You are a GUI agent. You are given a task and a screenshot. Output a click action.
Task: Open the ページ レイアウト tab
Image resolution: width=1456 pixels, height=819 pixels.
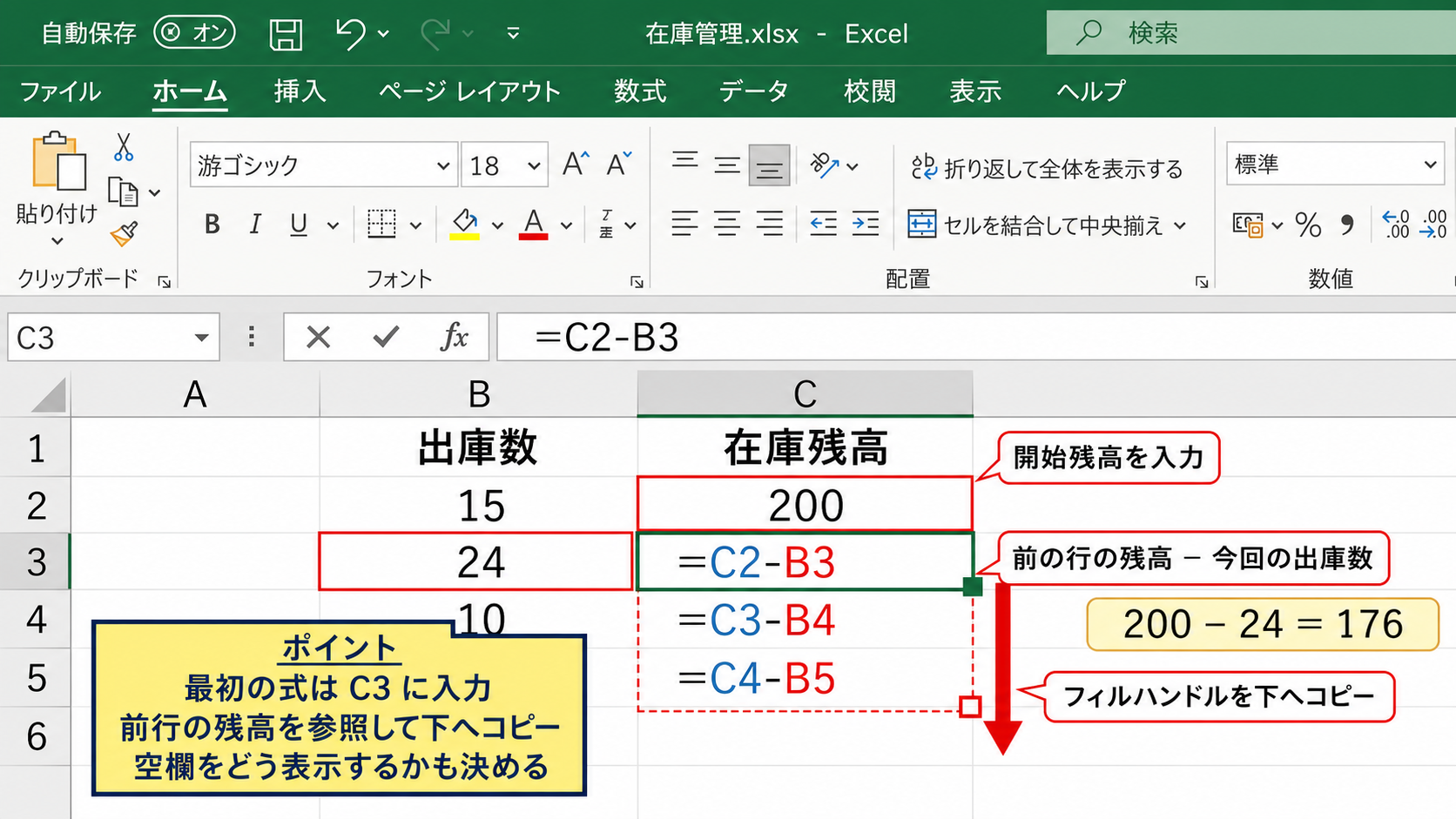469,91
